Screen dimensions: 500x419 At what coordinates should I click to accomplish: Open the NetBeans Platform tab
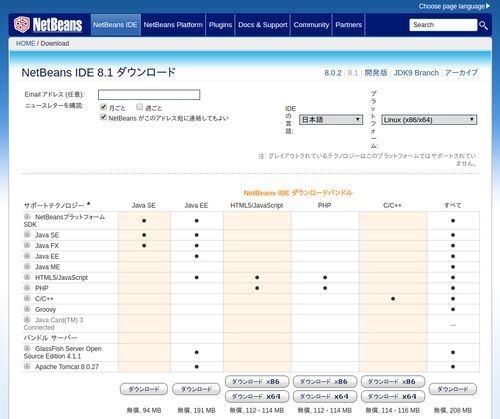click(x=173, y=25)
